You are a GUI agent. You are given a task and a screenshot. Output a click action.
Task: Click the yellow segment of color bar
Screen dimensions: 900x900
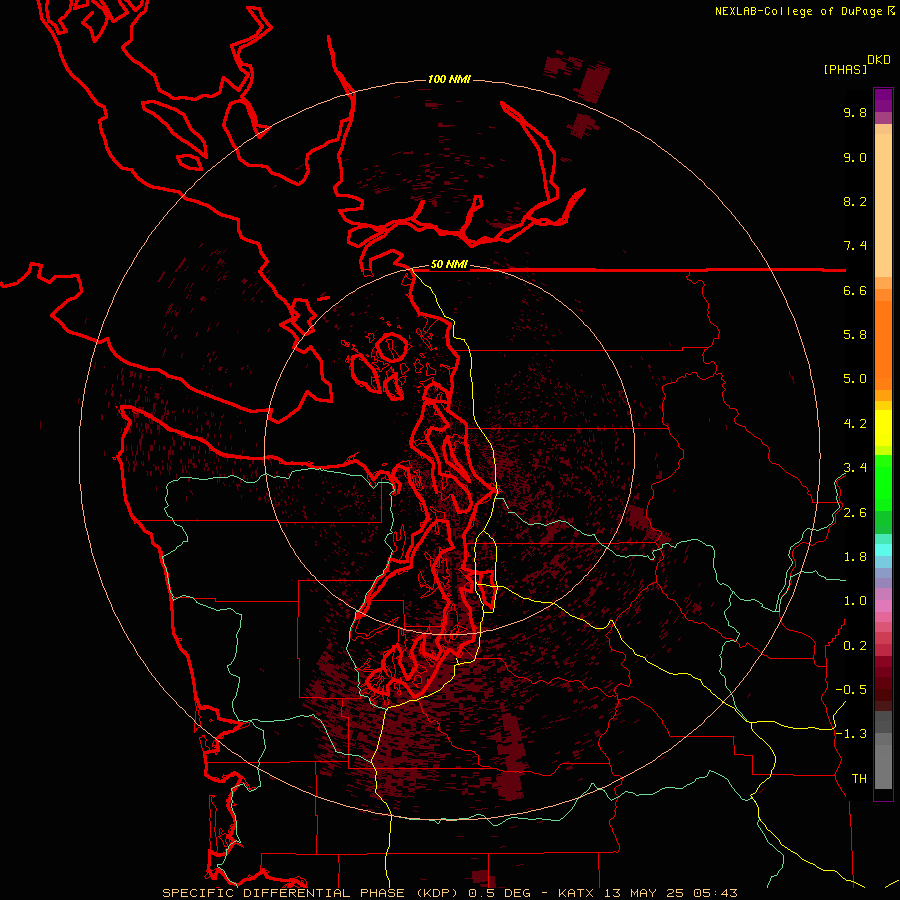883,428
